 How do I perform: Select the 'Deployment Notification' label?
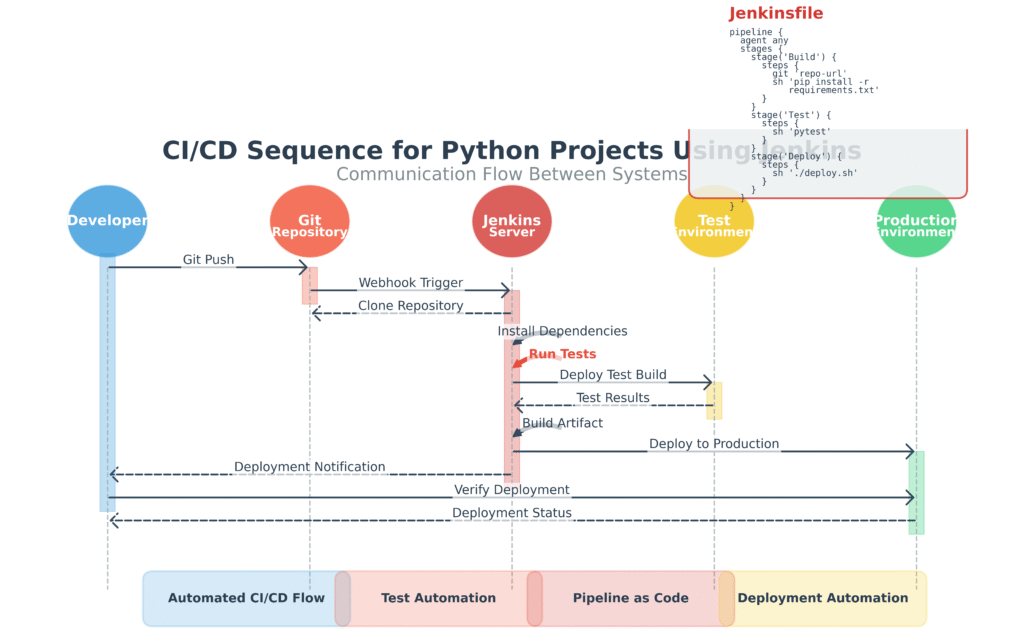point(310,467)
